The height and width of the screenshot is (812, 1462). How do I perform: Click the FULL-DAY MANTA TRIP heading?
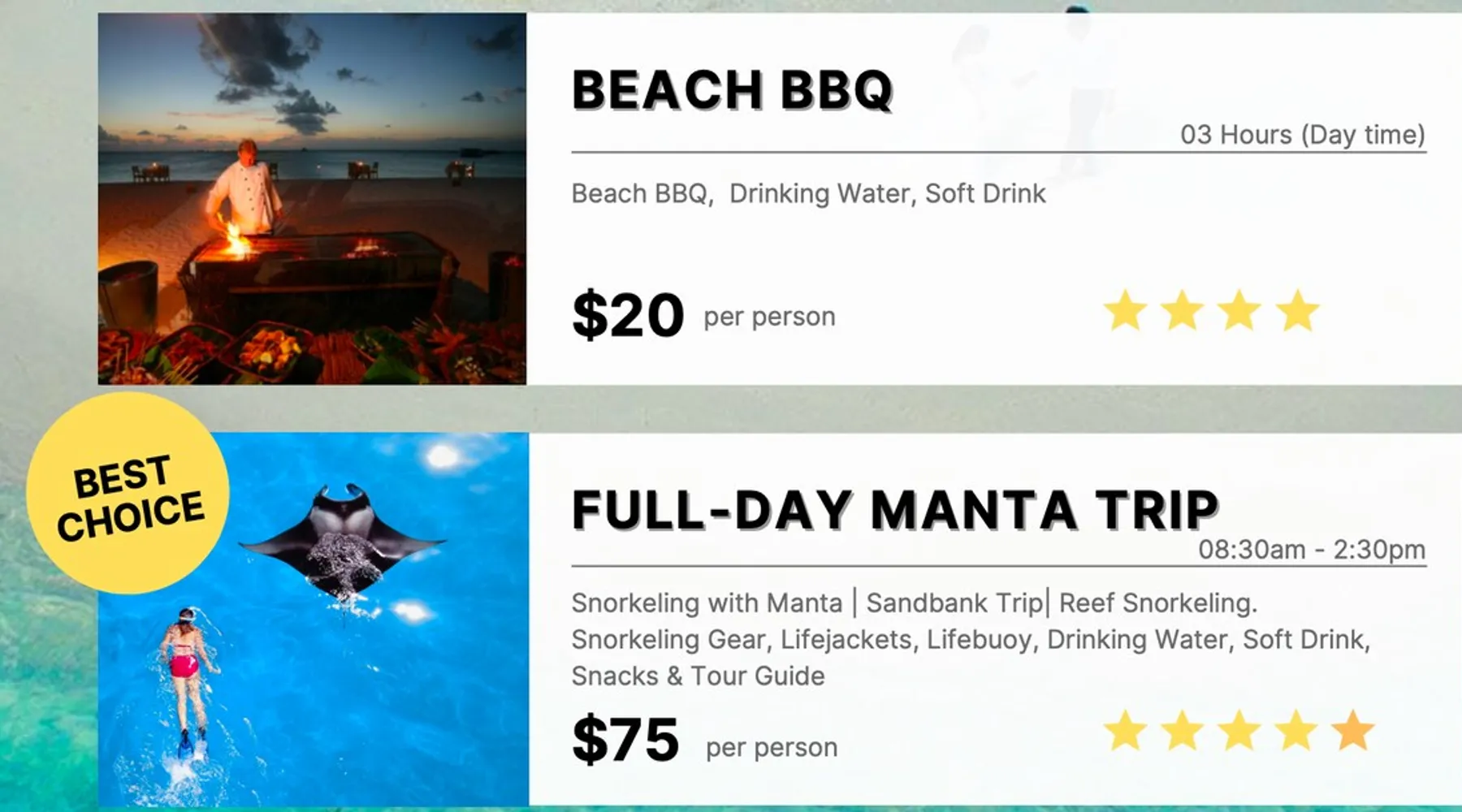pos(895,510)
